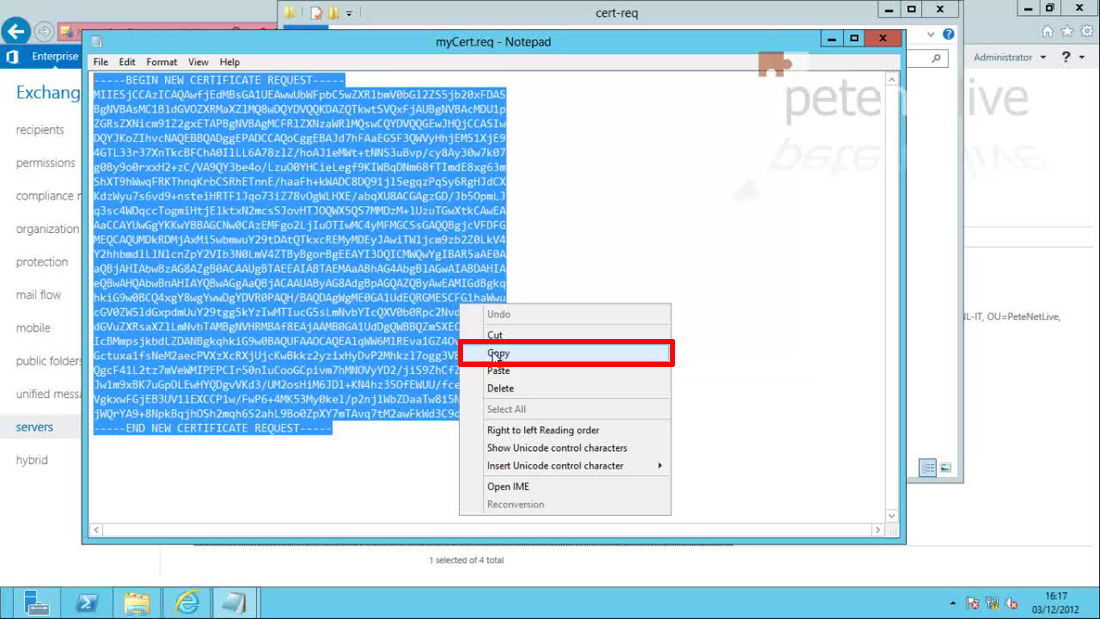Click the search magnifier in cert-req window
The height and width of the screenshot is (619, 1100).
[x=936, y=58]
